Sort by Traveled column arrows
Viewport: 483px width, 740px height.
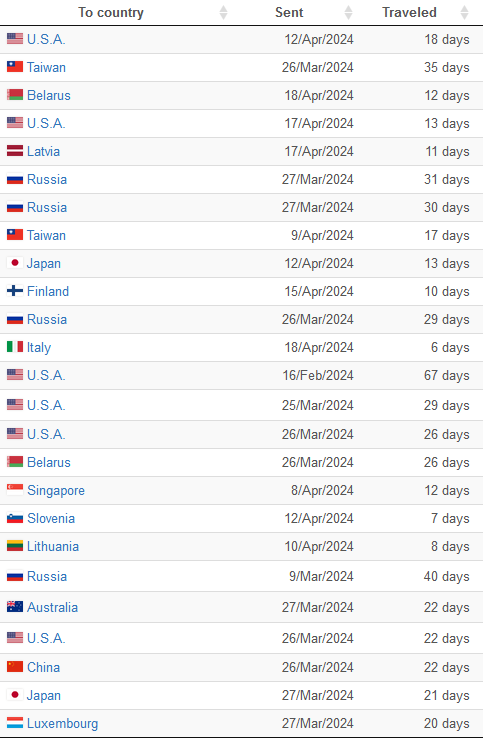[x=465, y=13]
